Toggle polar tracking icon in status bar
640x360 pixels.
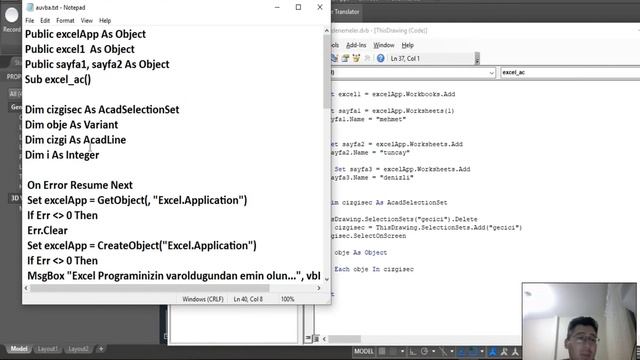[424, 351]
